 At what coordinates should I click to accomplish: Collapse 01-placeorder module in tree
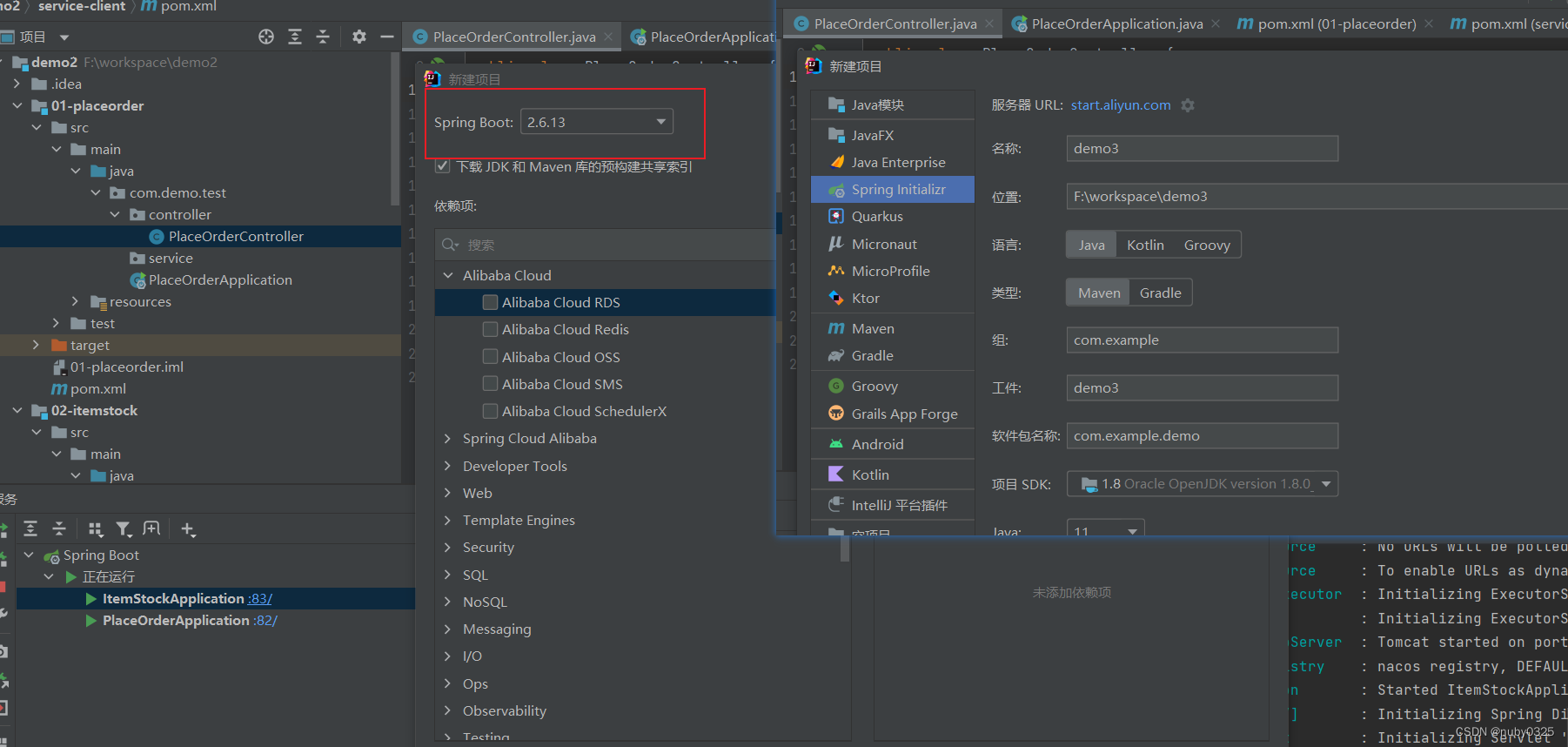point(17,105)
